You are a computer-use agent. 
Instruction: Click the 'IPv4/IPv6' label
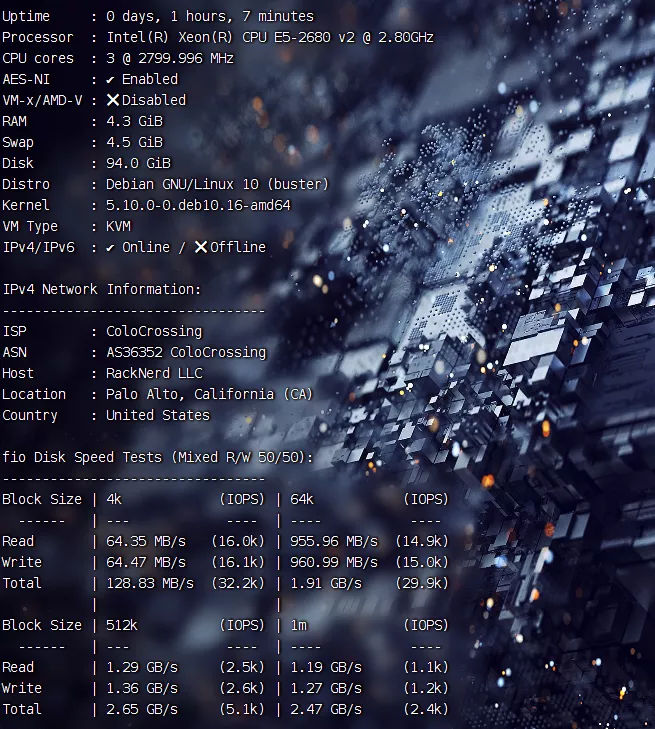(x=39, y=247)
